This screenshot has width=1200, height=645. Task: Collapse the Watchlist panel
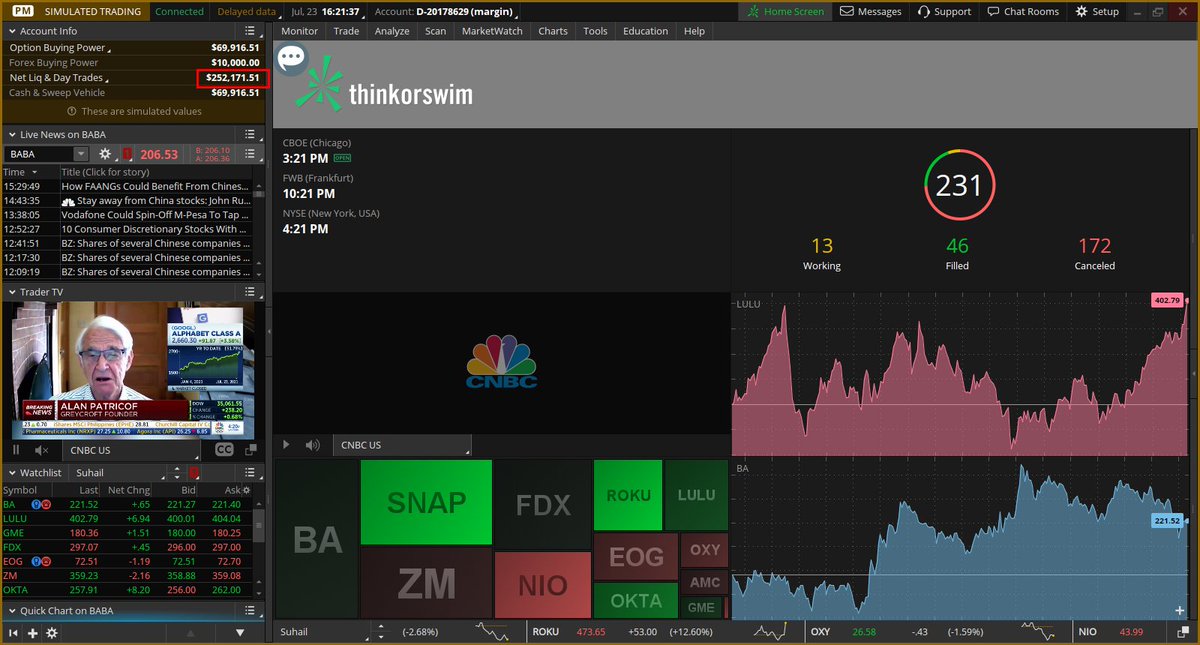(11, 472)
